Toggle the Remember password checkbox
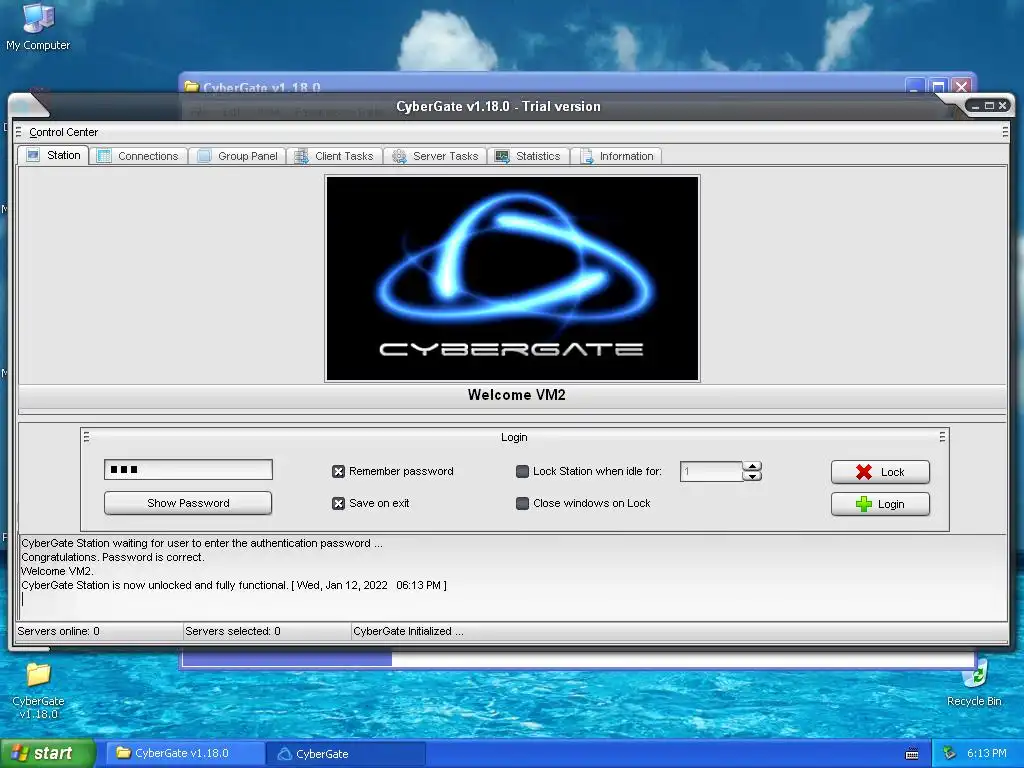 click(338, 472)
